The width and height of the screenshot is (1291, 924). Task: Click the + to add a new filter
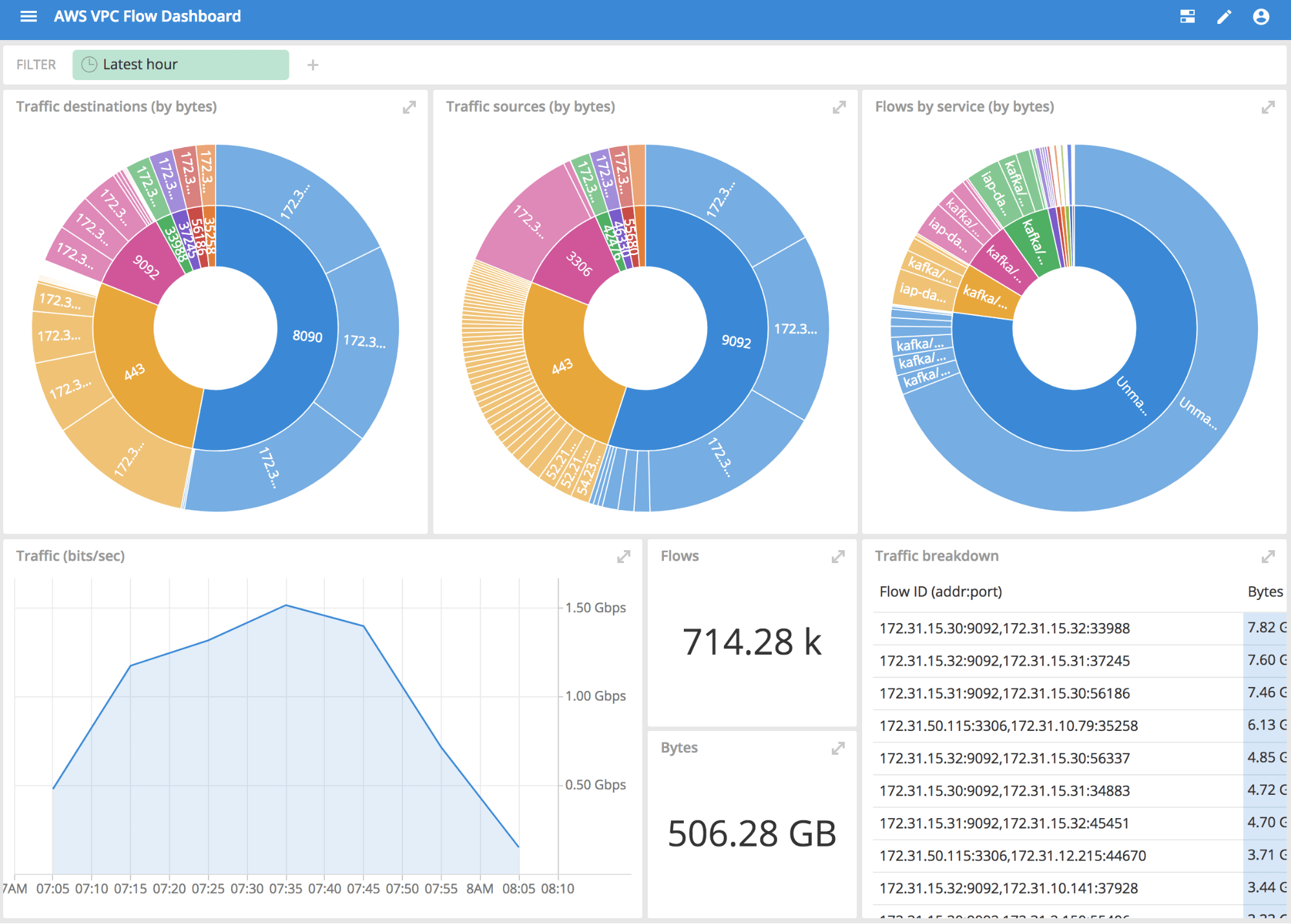pos(313,64)
